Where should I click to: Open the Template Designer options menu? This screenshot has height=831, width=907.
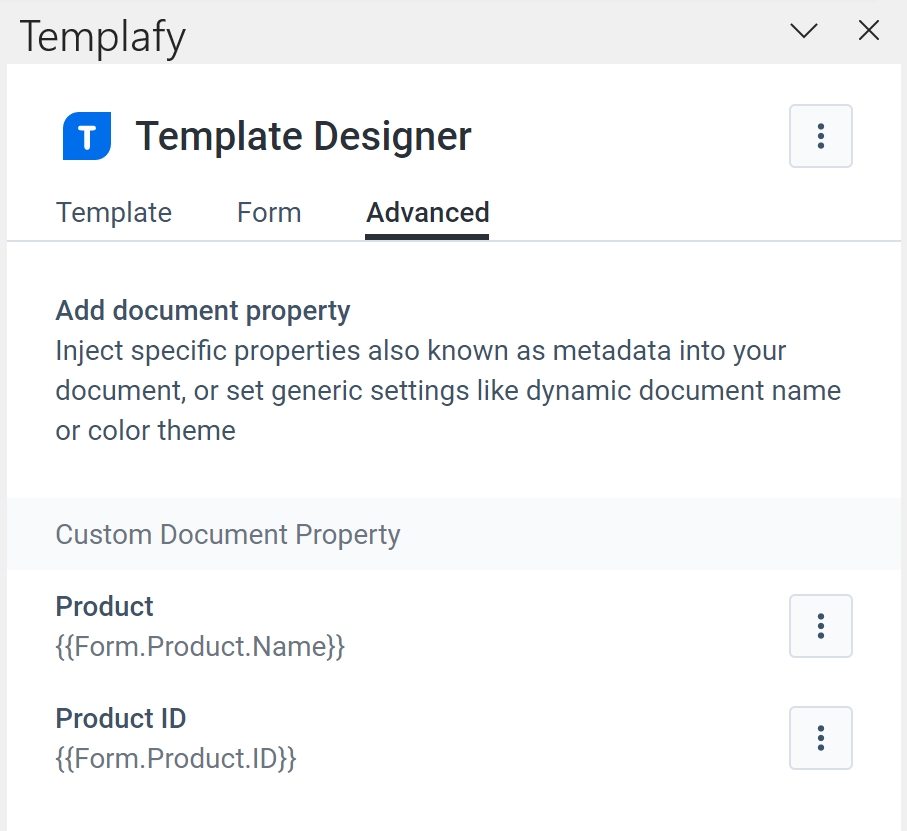point(820,136)
